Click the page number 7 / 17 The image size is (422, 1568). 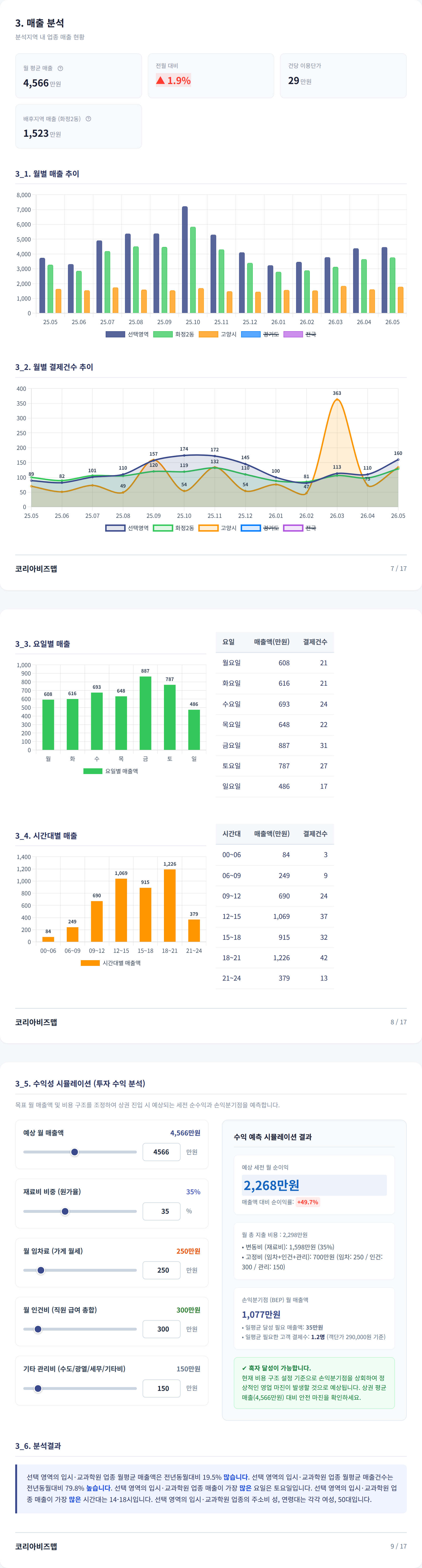pyautogui.click(x=399, y=568)
